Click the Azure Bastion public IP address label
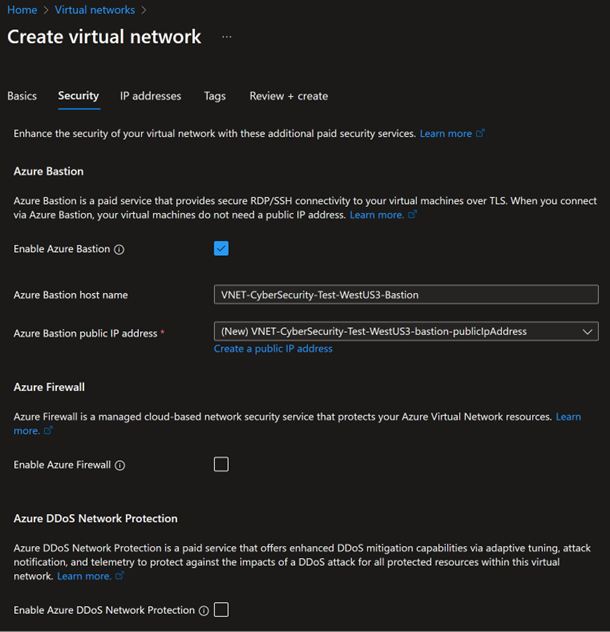This screenshot has height=632, width=610. 85,333
